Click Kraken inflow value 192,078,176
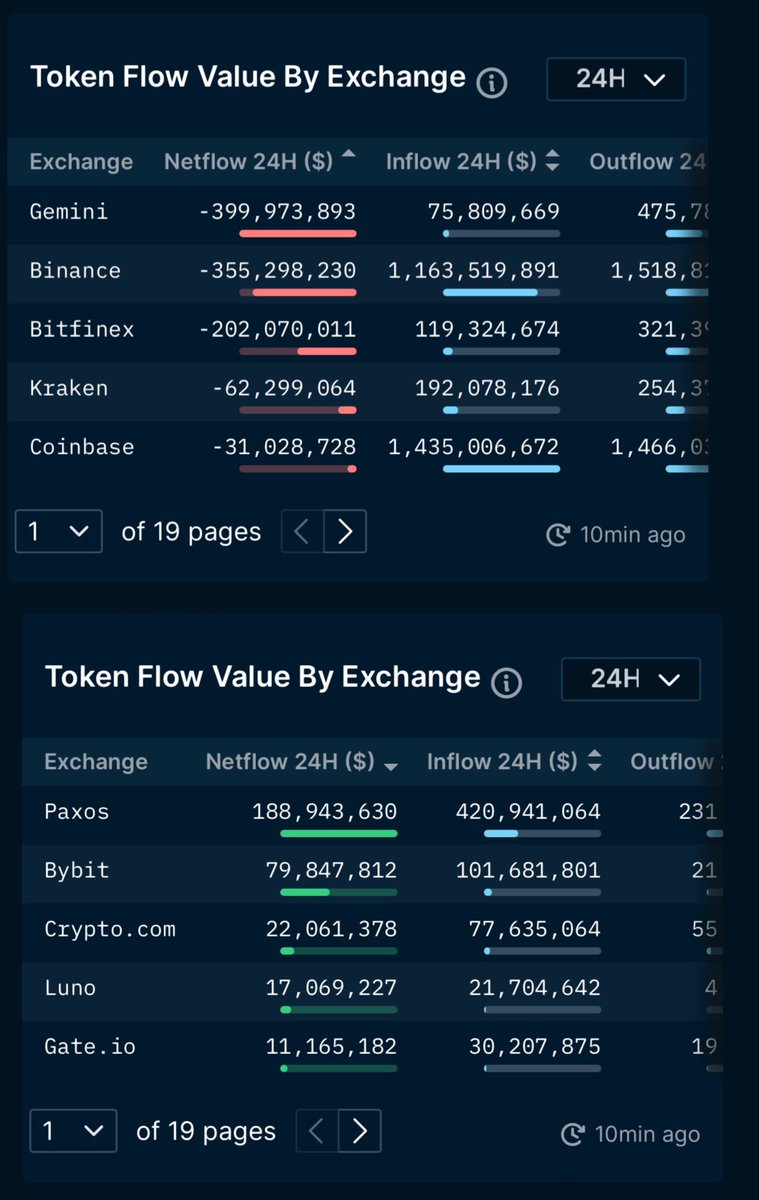 [x=488, y=388]
